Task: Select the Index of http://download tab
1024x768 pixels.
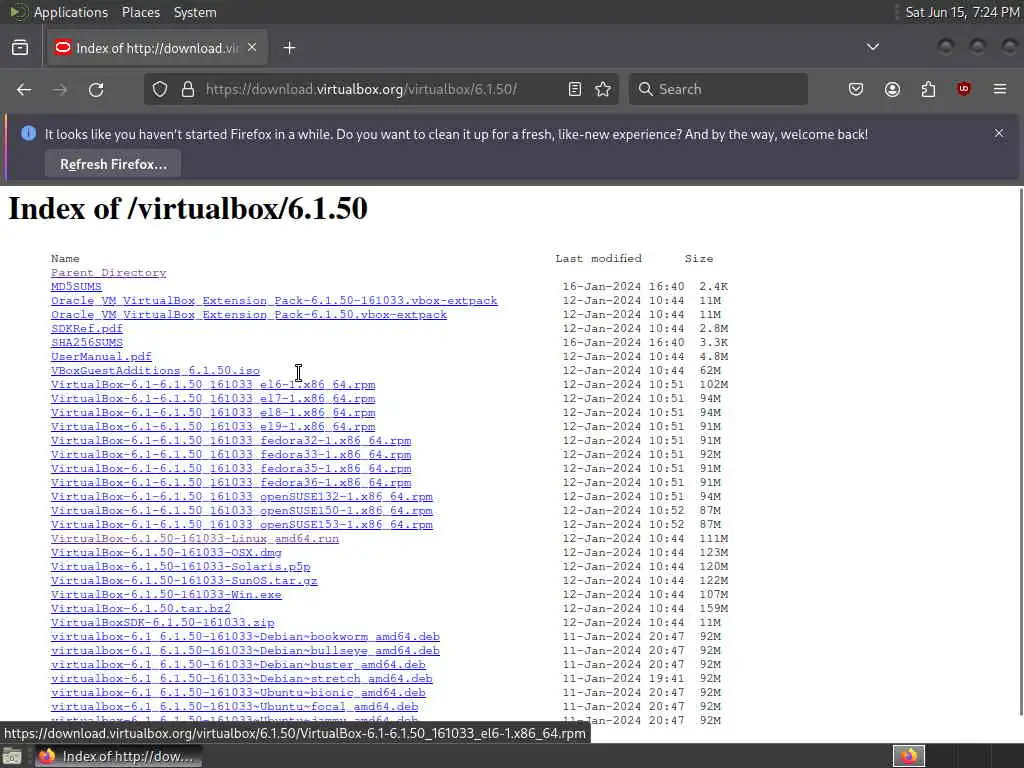Action: click(157, 48)
